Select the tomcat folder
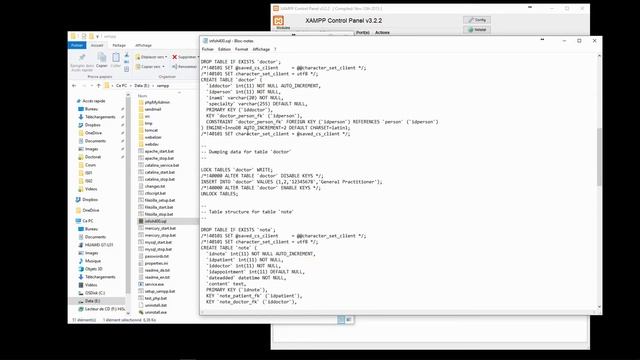 pos(151,130)
